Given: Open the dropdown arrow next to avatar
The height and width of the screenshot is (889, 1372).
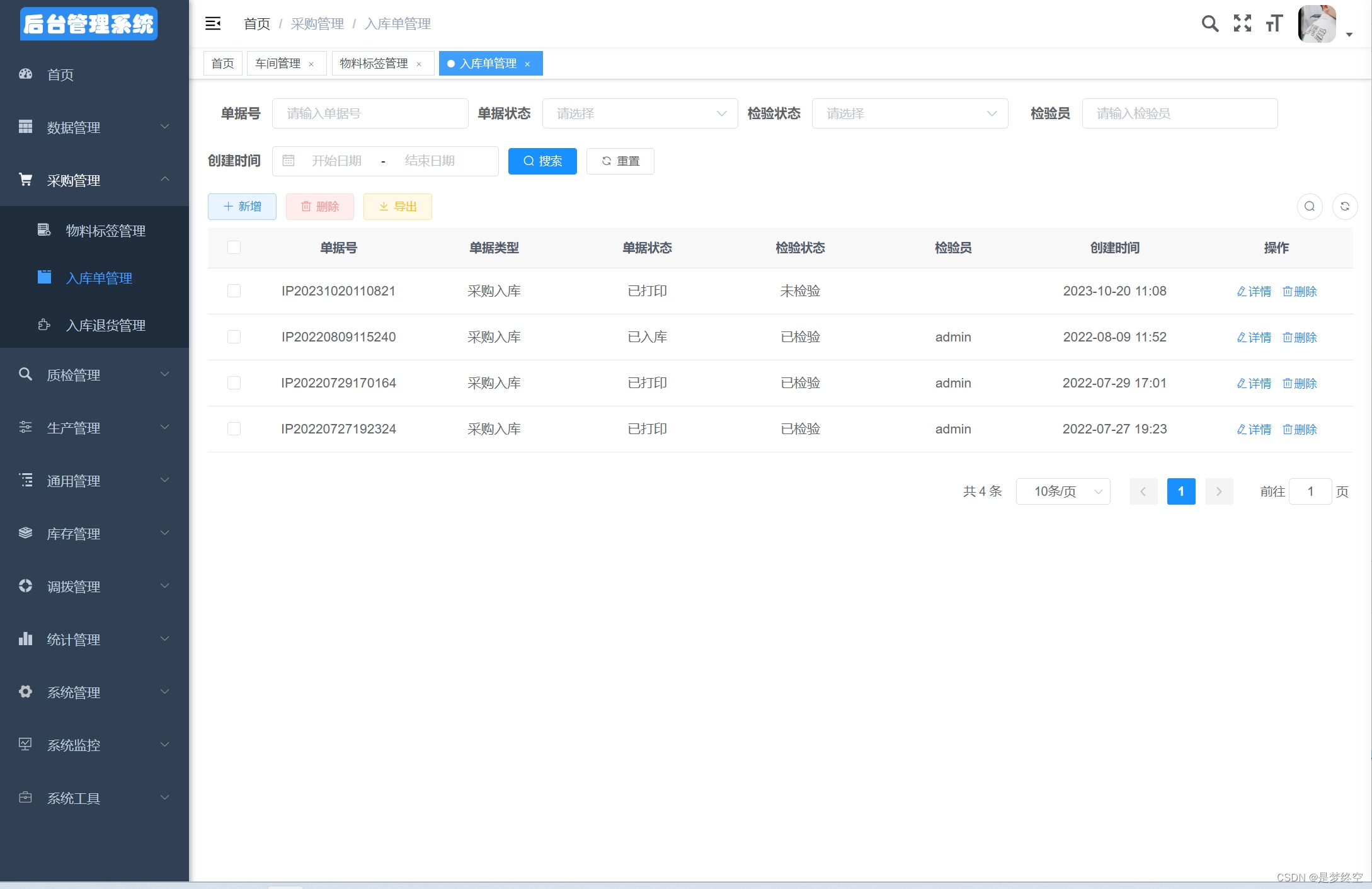Looking at the screenshot, I should click(1349, 35).
